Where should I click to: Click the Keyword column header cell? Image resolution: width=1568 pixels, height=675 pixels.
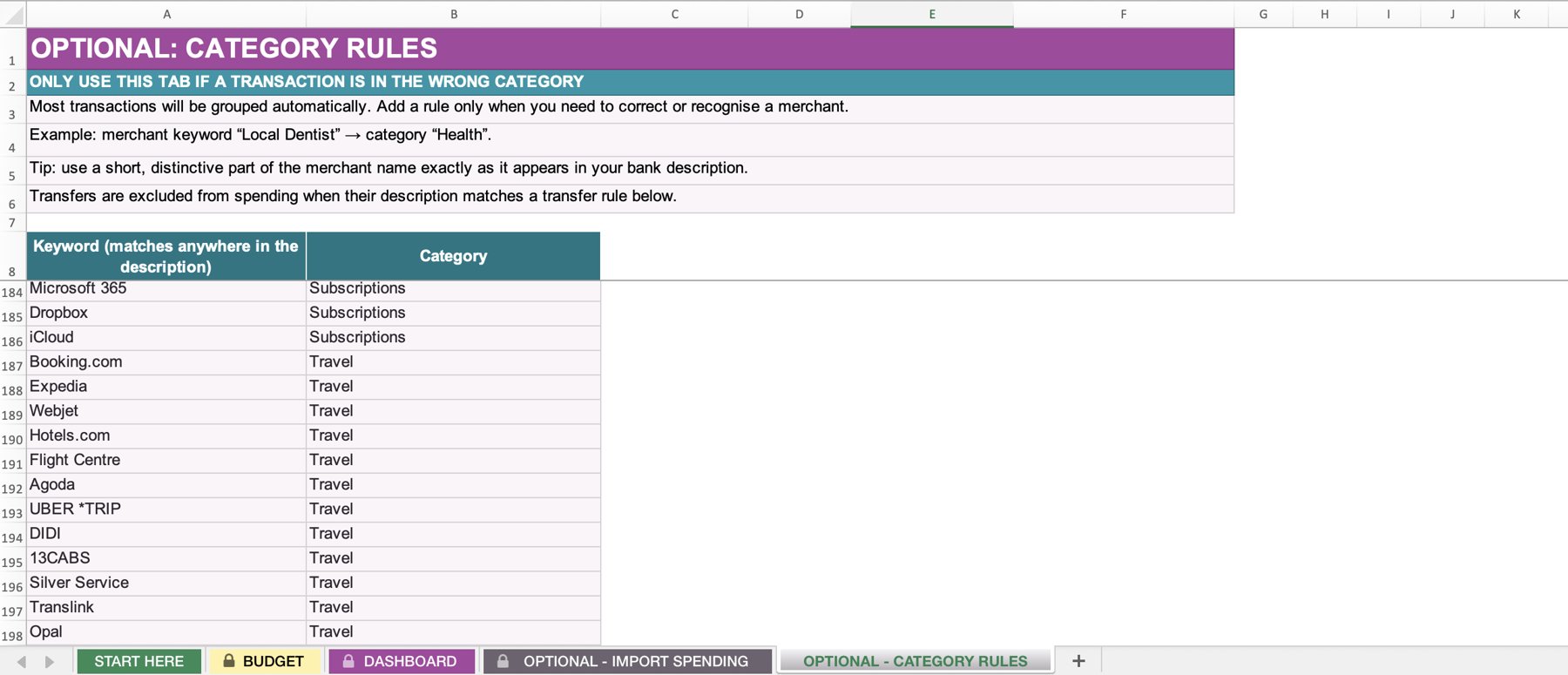(x=166, y=256)
